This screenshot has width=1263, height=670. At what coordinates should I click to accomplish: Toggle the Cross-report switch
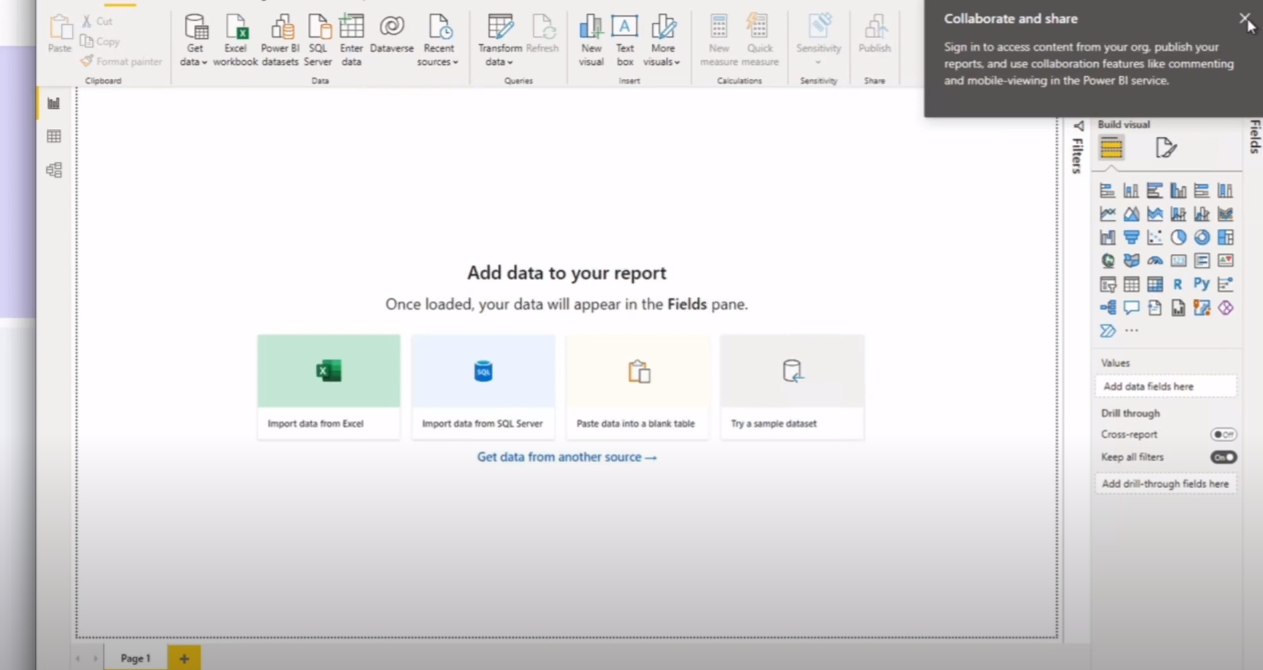coord(1223,434)
